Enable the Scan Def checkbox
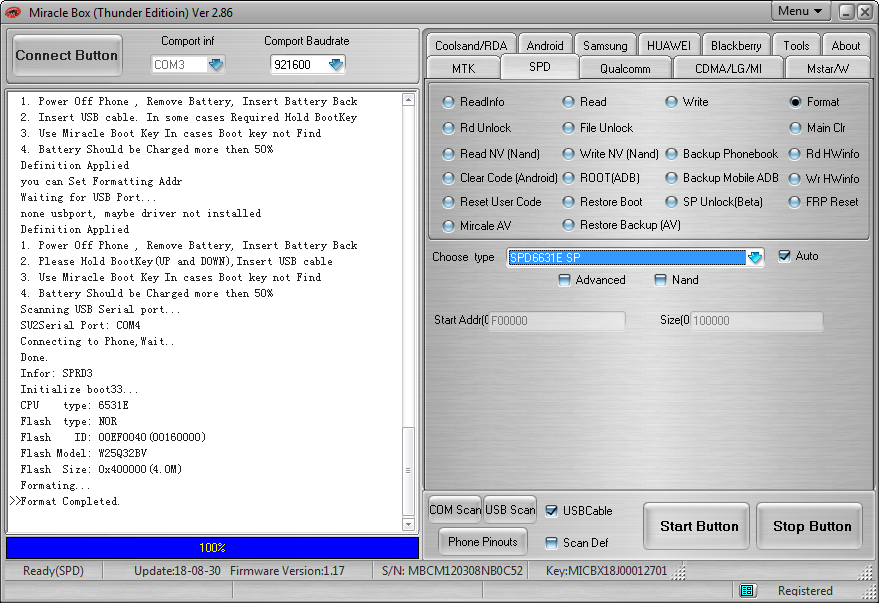Screen dimensions: 879x603 click(x=552, y=542)
